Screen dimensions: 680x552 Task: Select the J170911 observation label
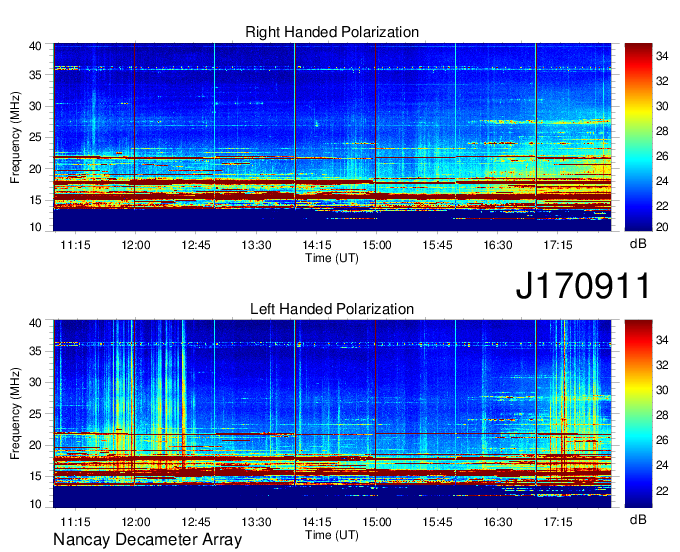coord(583,285)
